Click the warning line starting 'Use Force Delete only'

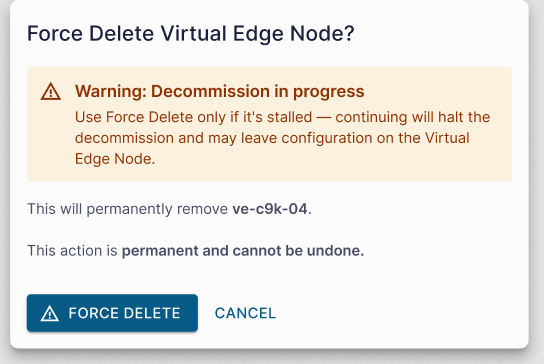(282, 117)
